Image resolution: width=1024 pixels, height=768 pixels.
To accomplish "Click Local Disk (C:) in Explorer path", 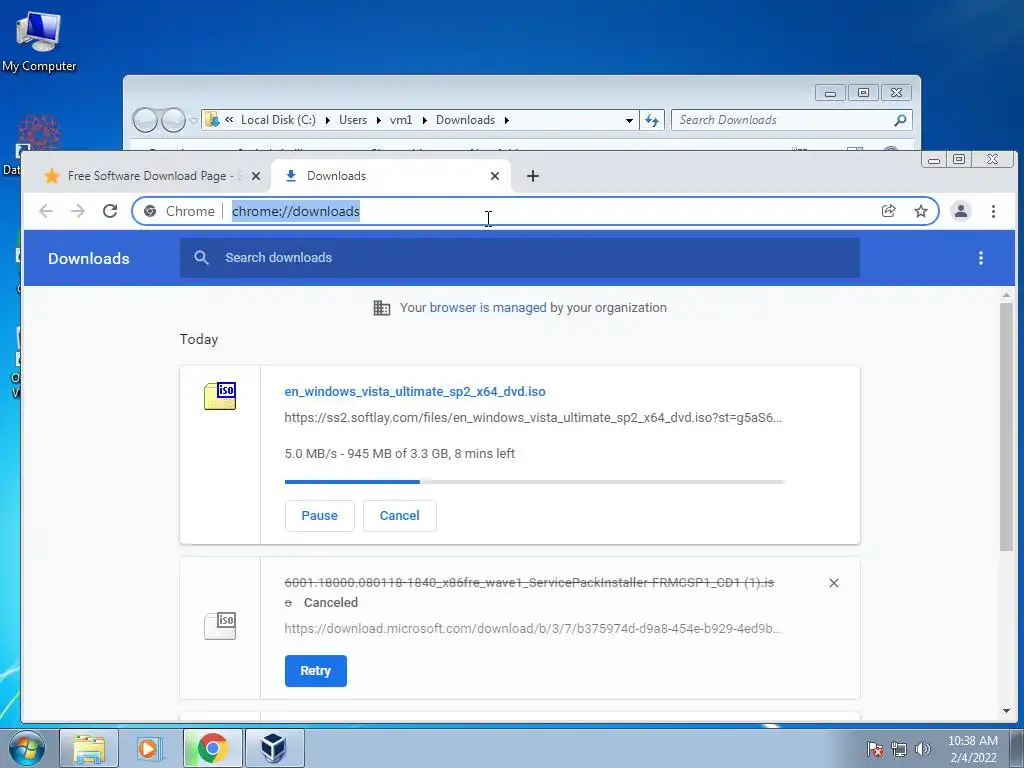I will click(278, 120).
